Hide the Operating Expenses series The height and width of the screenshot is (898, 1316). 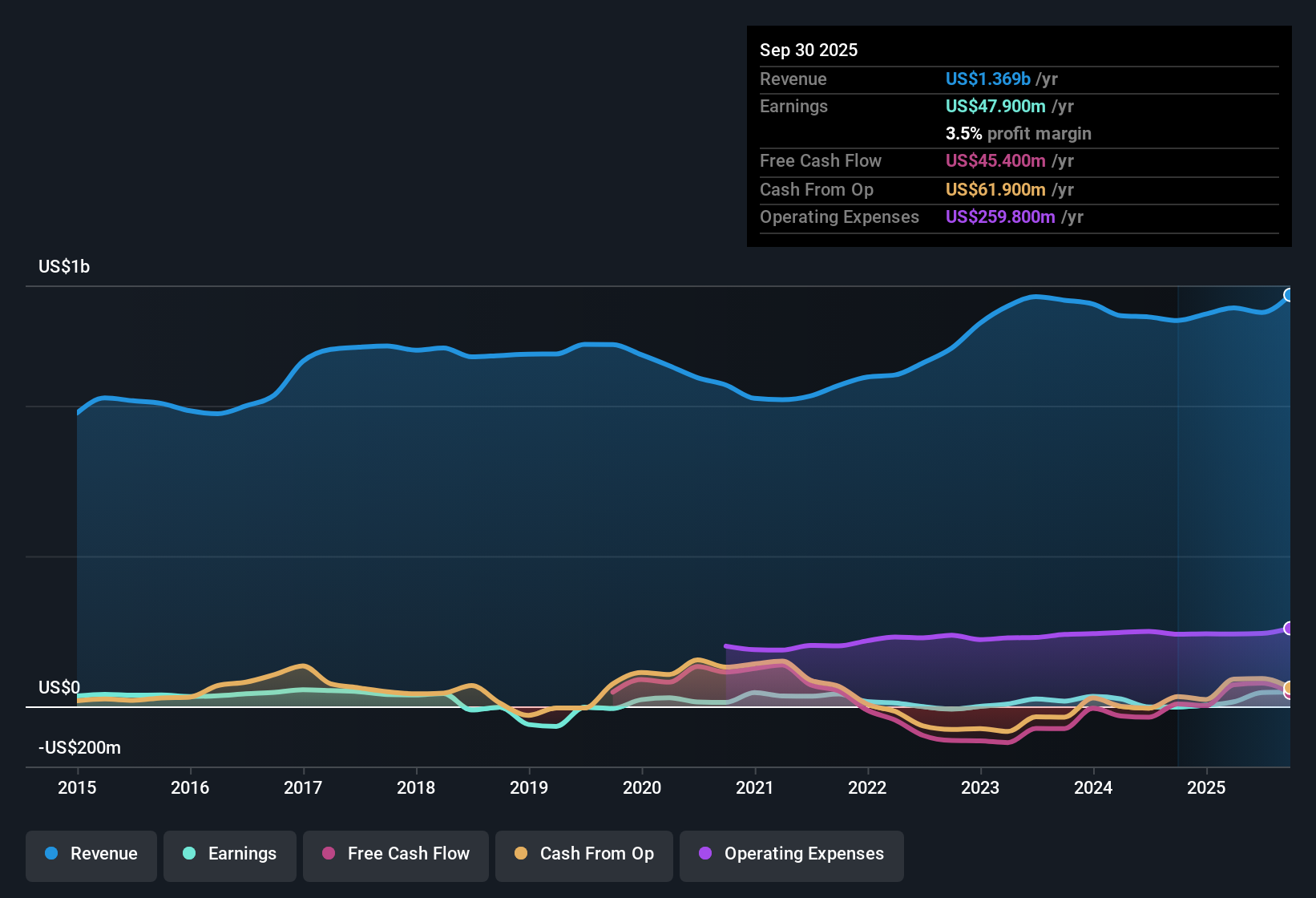click(791, 856)
